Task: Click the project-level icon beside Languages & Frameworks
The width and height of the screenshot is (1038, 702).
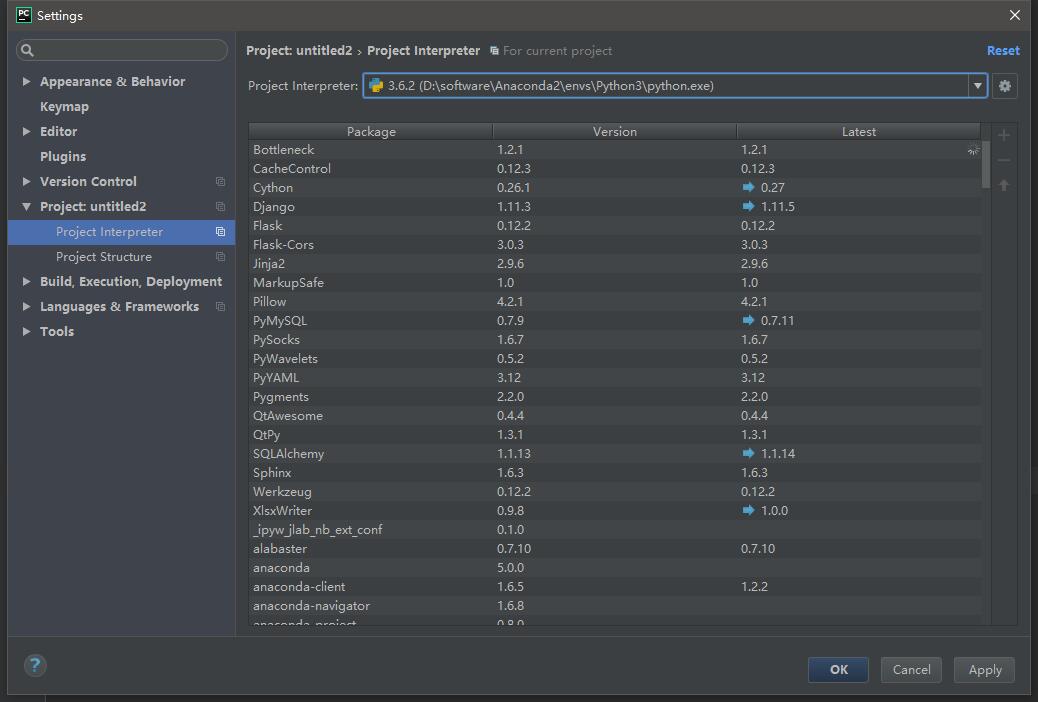Action: click(220, 307)
